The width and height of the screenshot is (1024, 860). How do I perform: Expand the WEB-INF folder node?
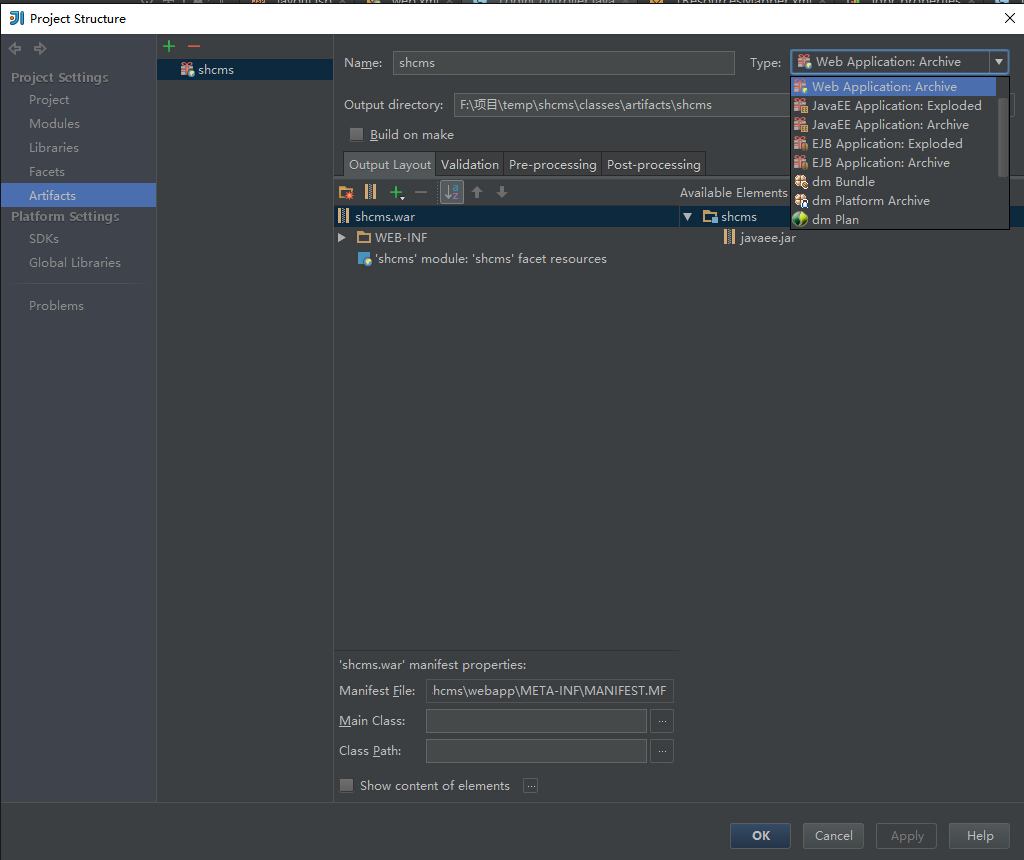pos(342,238)
